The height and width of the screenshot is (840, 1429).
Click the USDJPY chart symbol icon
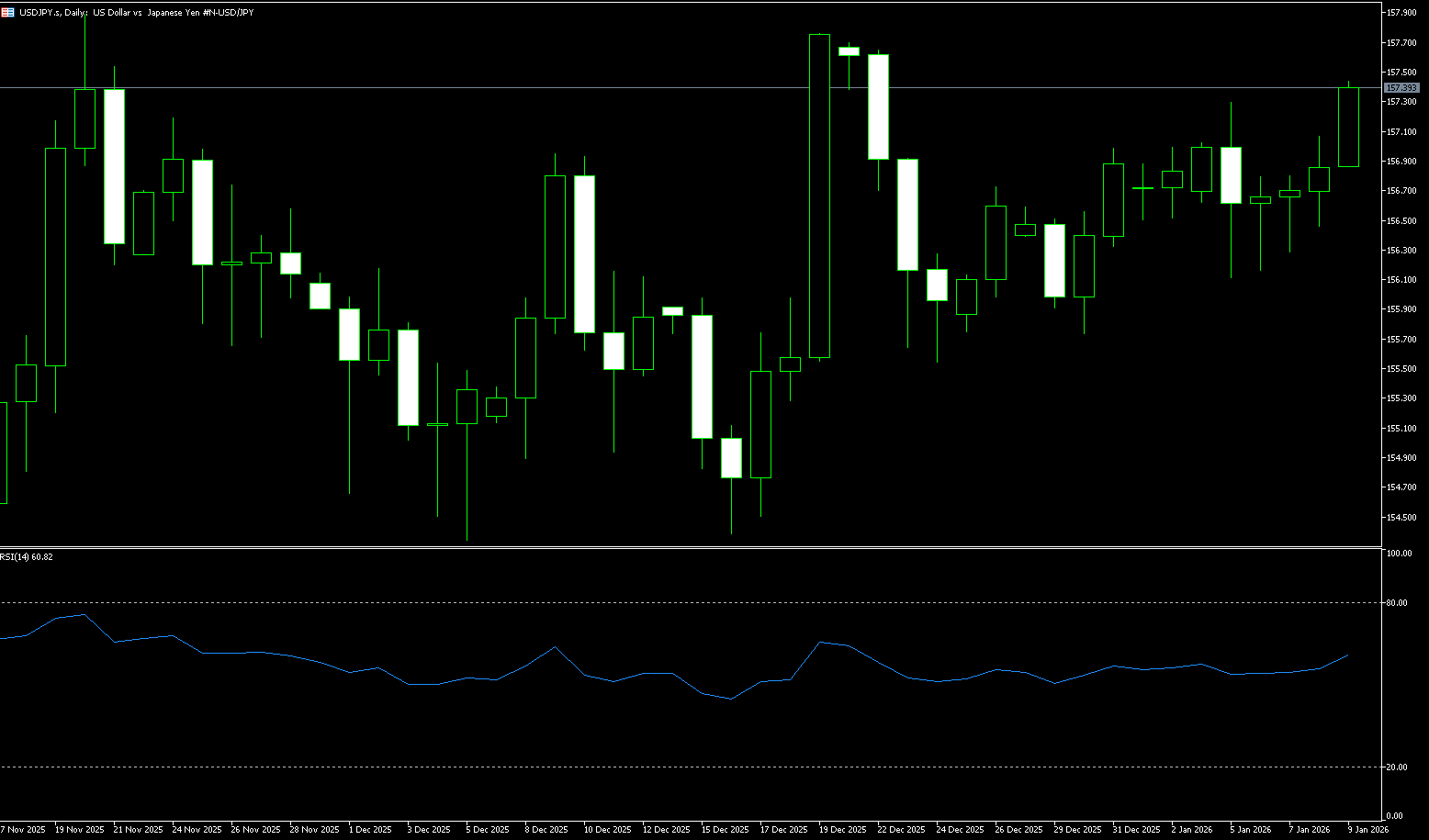pyautogui.click(x=7, y=13)
